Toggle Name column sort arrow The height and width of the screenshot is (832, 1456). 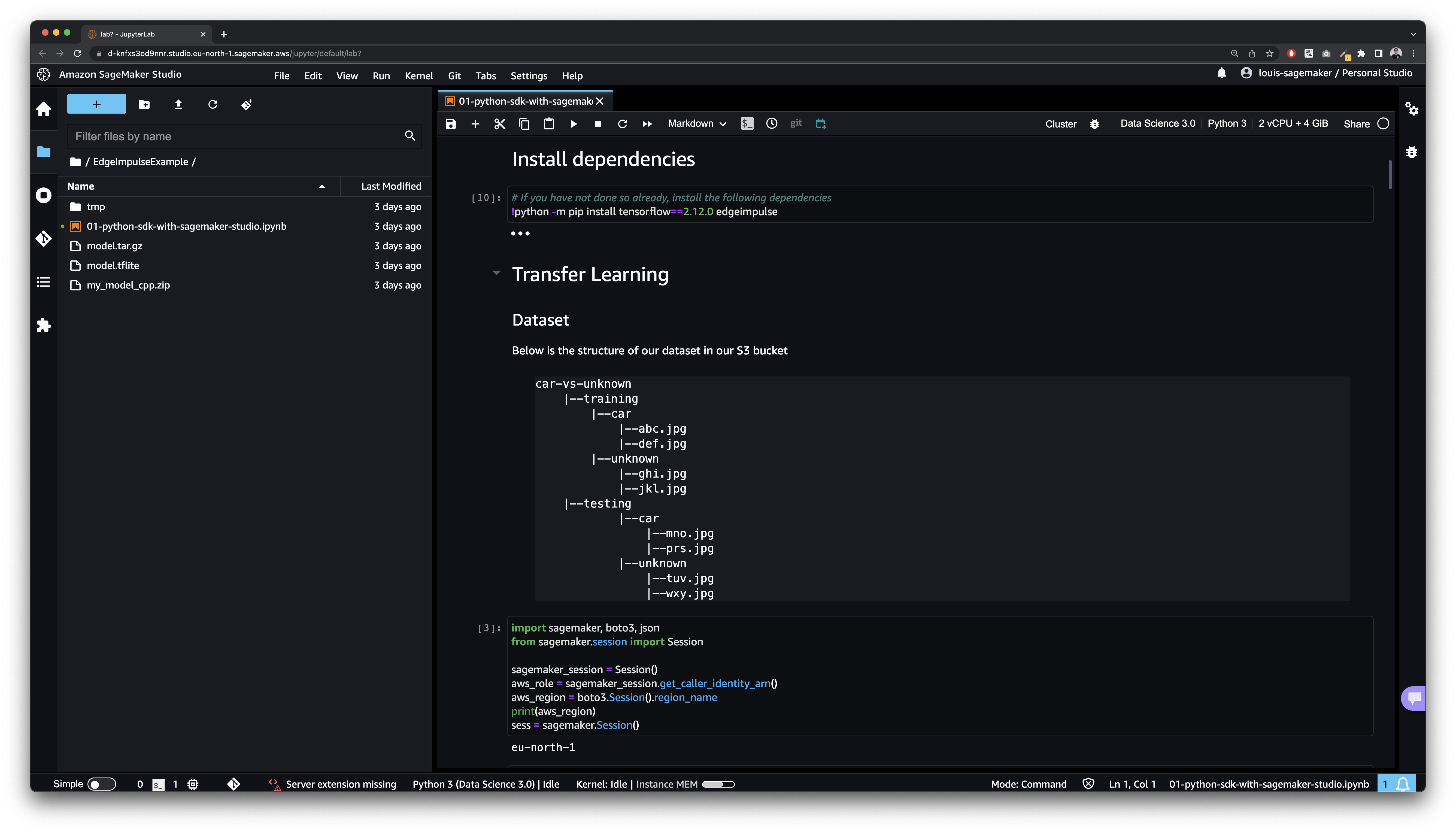(322, 186)
